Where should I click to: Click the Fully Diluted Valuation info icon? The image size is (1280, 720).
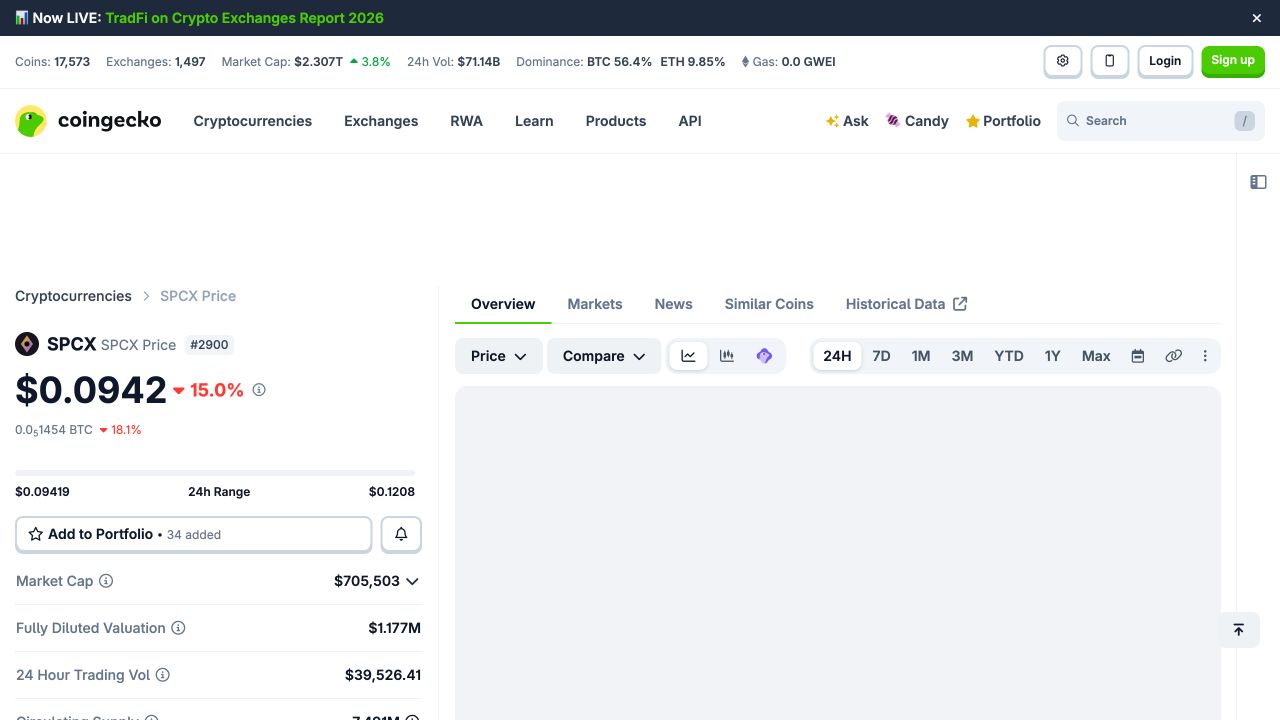tap(178, 628)
